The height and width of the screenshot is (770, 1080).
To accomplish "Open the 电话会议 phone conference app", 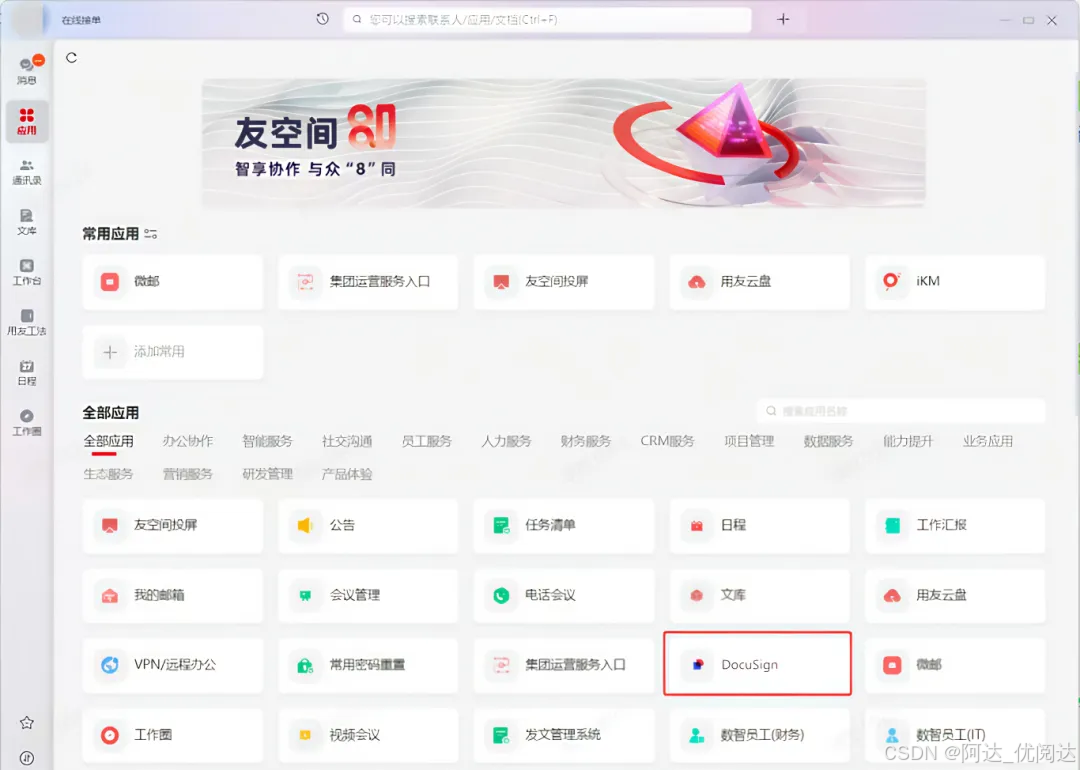I will tap(564, 596).
